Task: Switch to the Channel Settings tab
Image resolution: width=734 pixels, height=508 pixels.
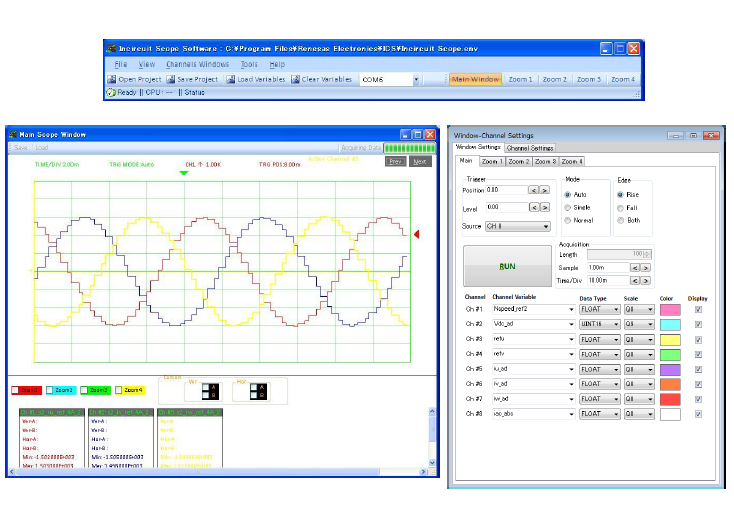Action: point(529,148)
